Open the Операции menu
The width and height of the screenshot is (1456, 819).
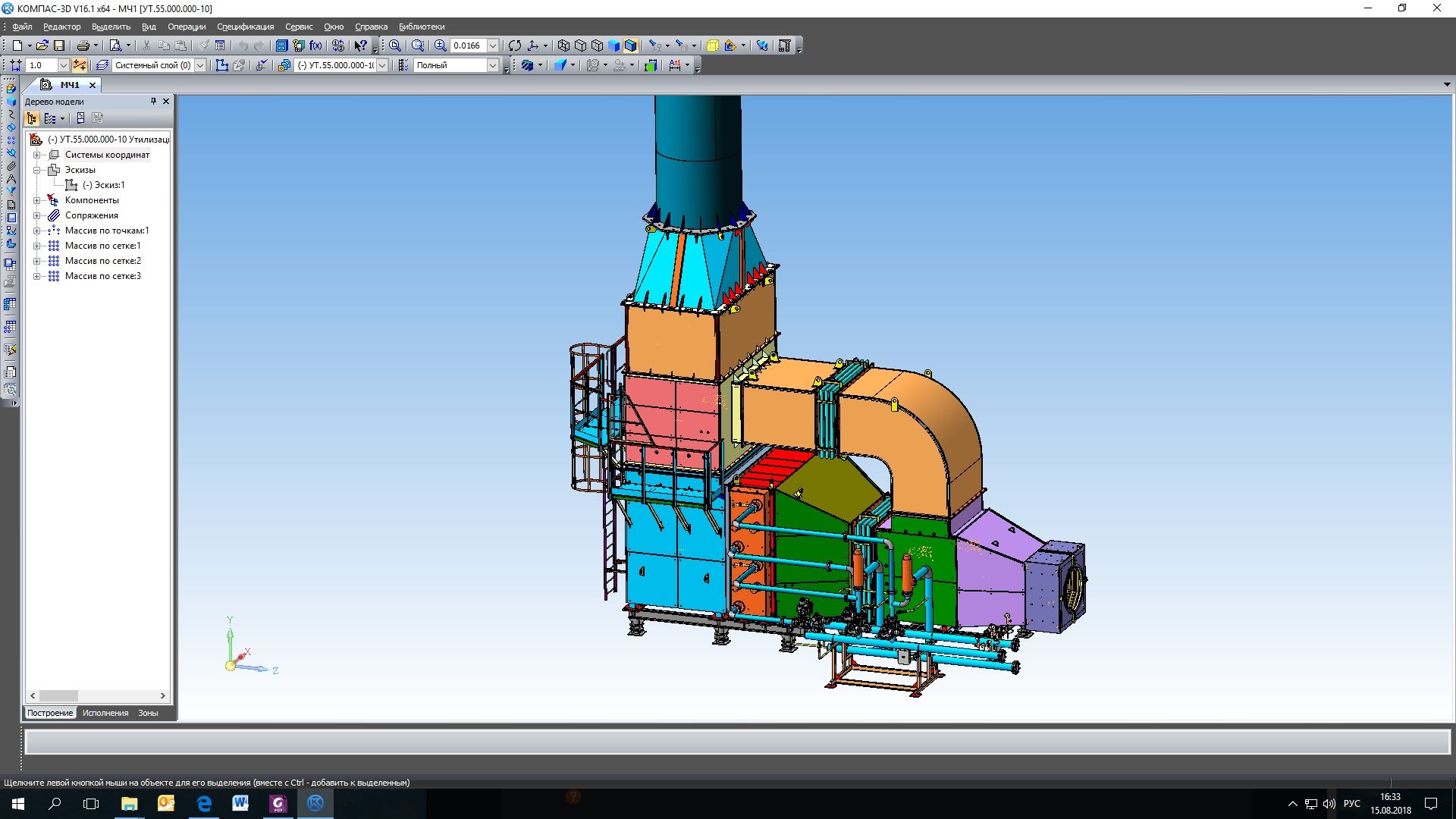click(187, 27)
